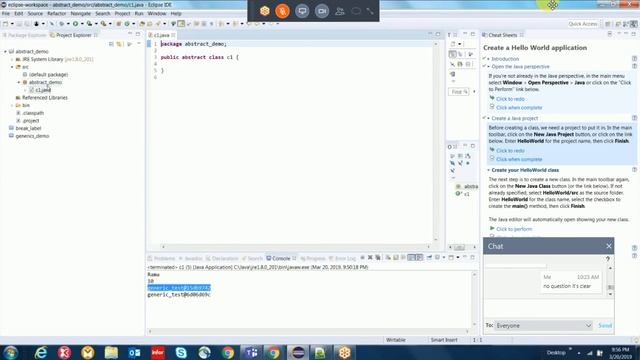Expand the bin folder node
640x360 pixels.
point(12,105)
